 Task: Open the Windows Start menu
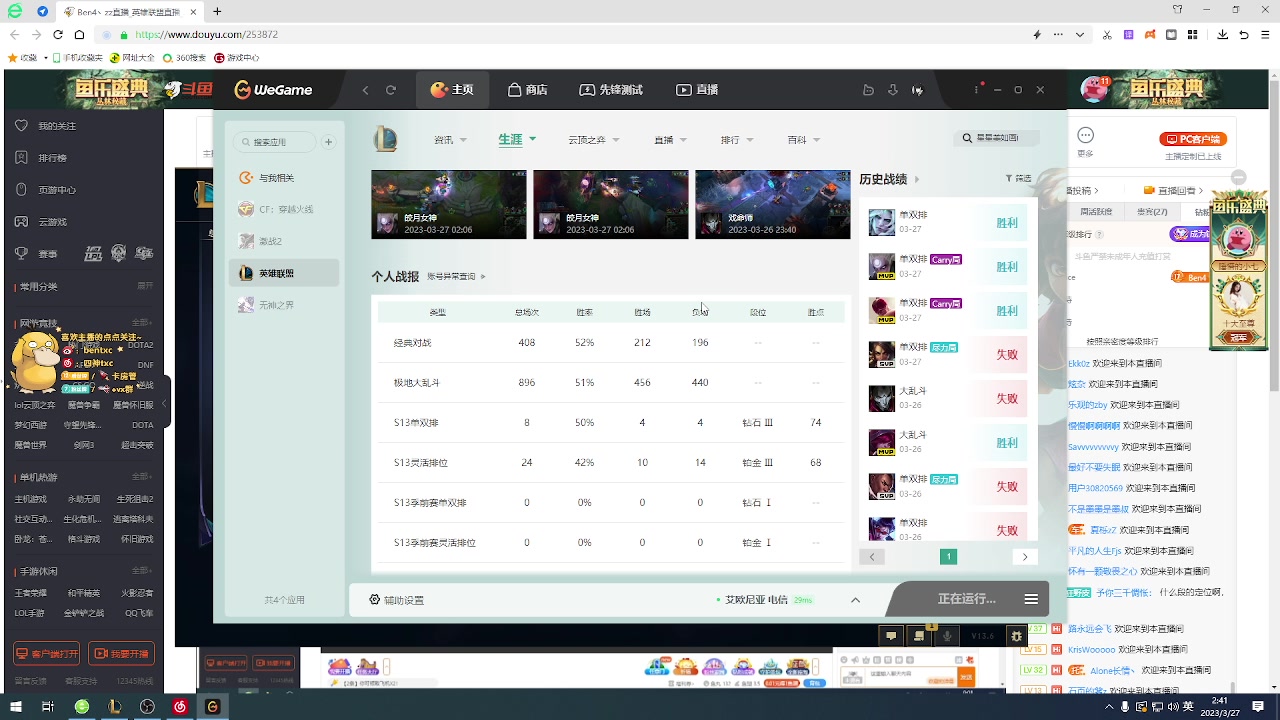click(x=15, y=707)
